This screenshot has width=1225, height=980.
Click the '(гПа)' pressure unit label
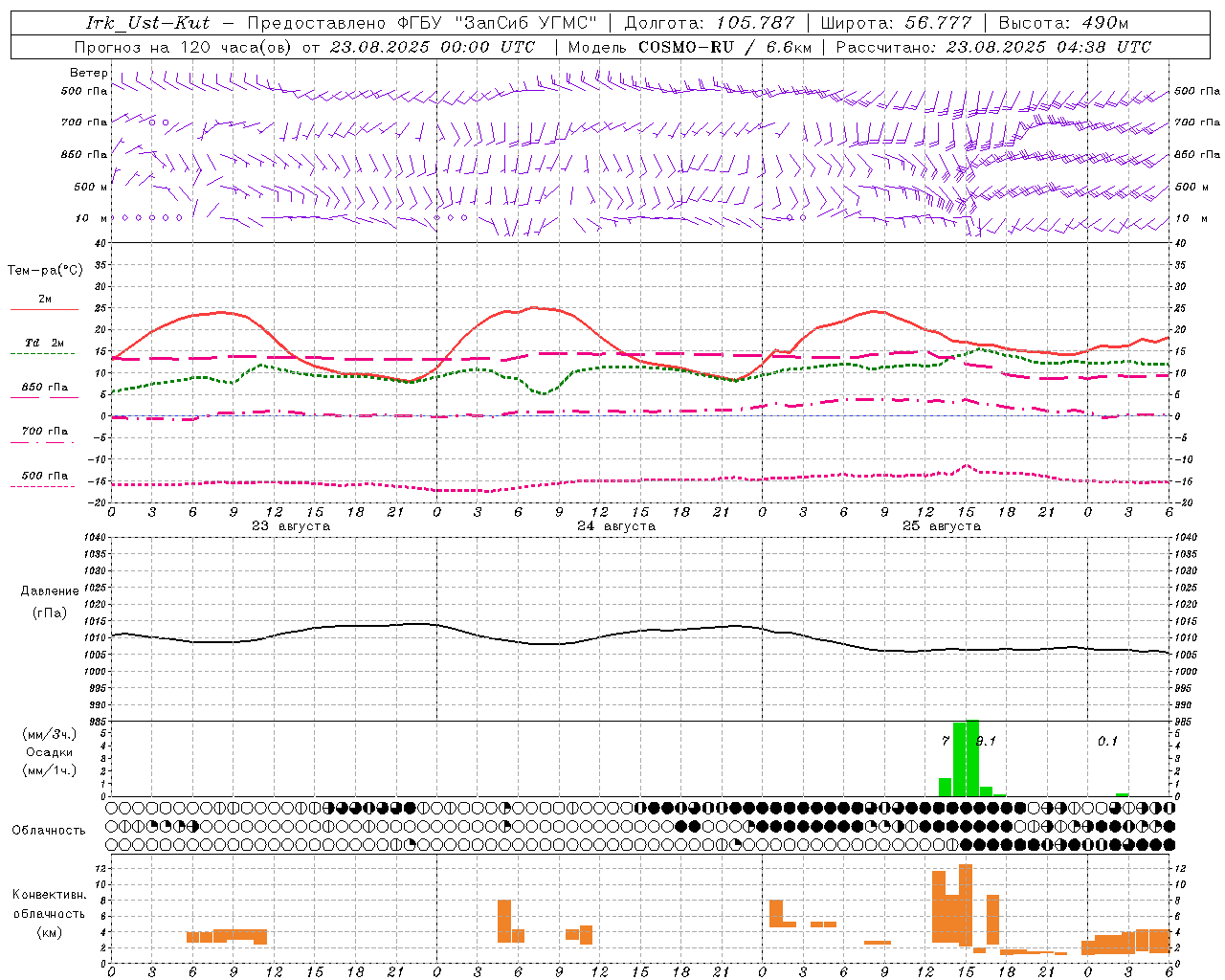[x=50, y=612]
